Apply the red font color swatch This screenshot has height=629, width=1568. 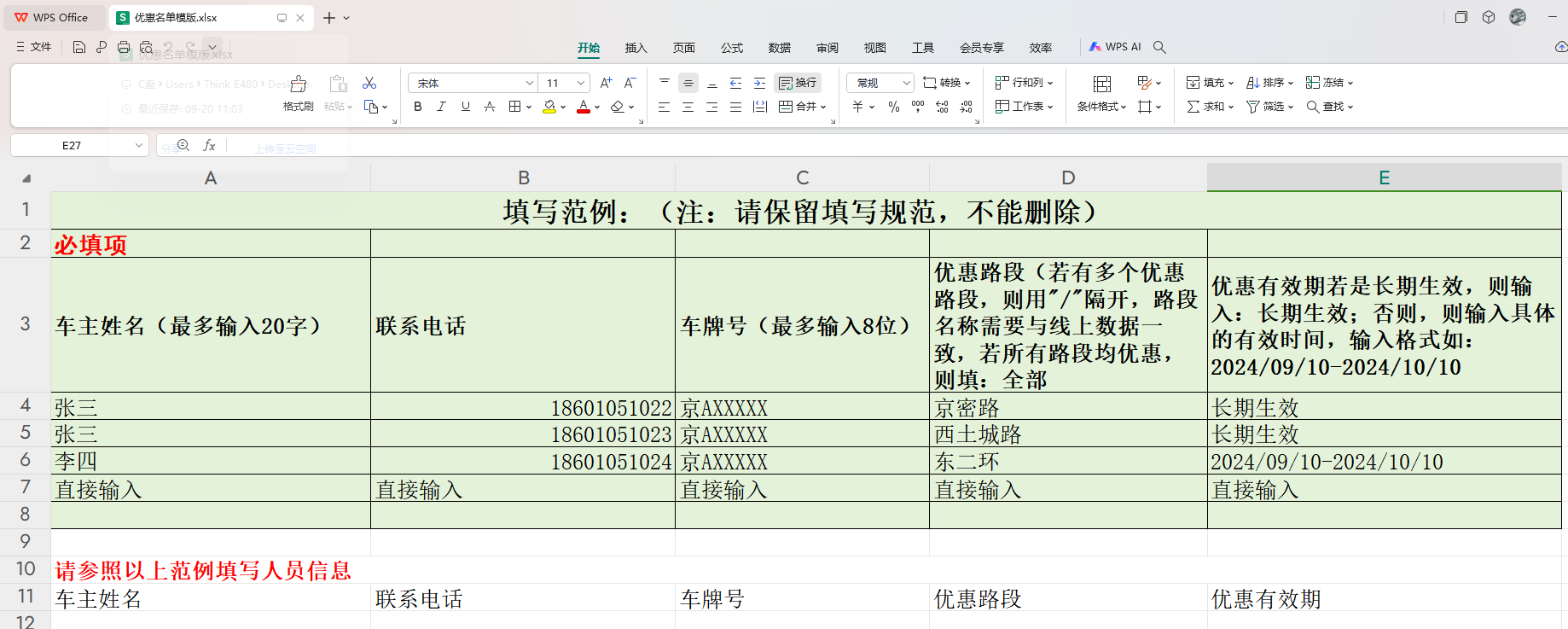click(584, 107)
